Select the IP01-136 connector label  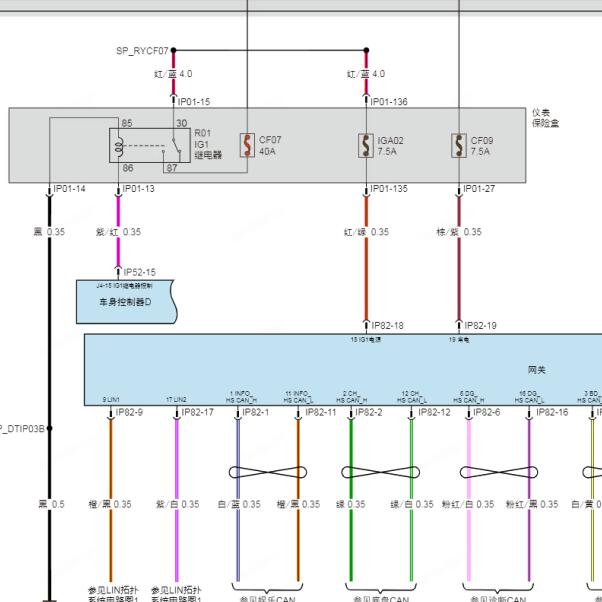pos(389,102)
